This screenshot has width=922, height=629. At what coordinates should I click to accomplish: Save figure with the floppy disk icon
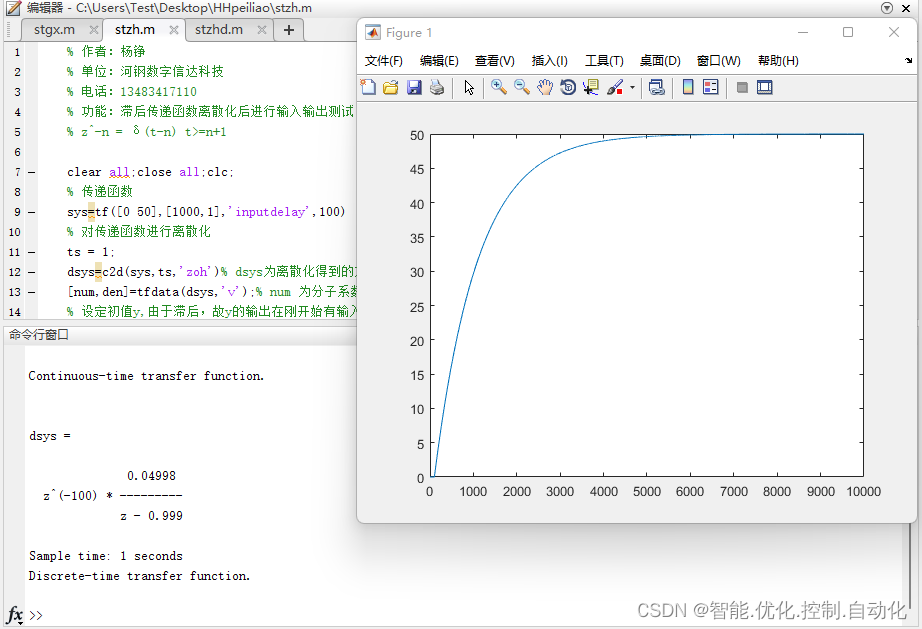pos(414,88)
